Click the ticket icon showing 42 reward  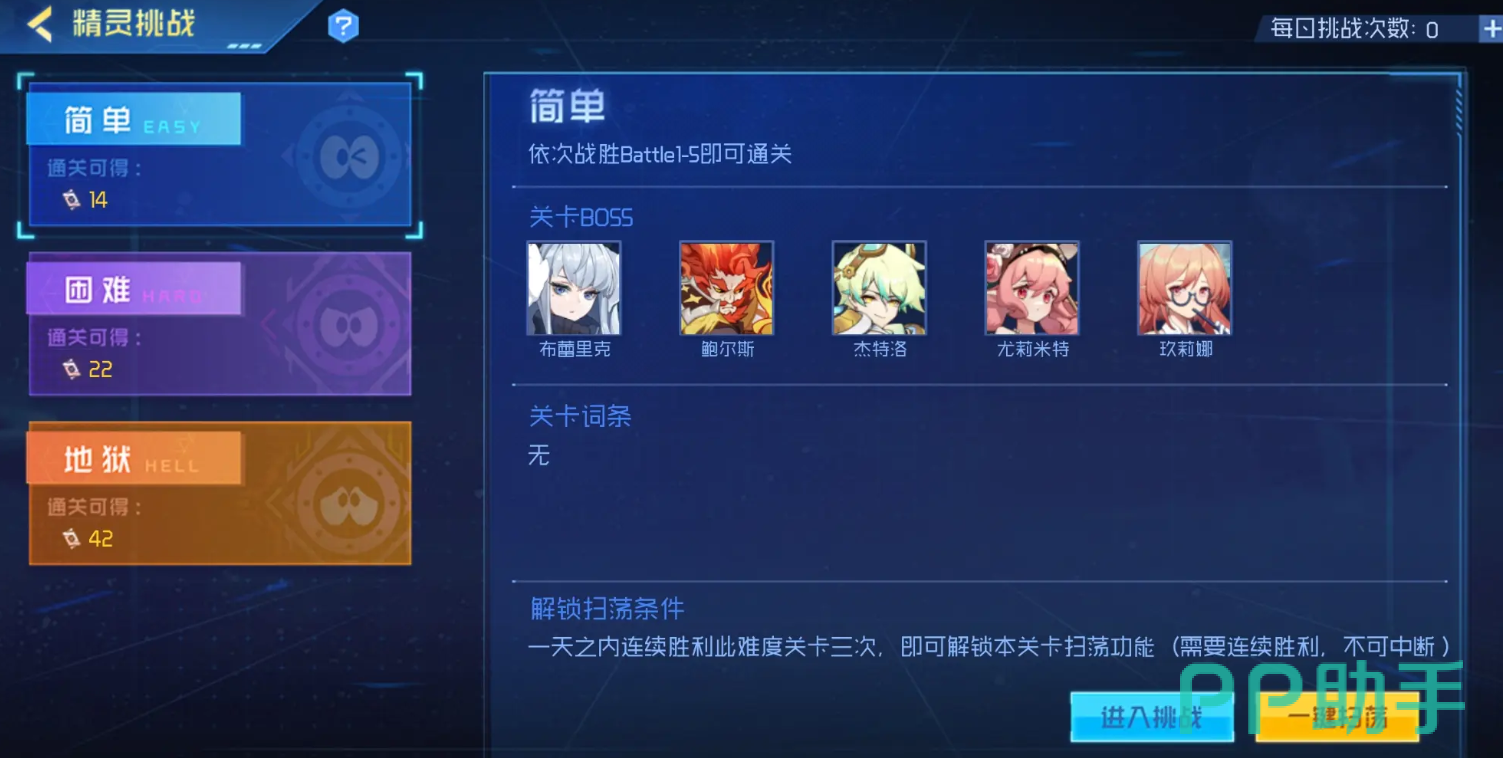tap(71, 538)
